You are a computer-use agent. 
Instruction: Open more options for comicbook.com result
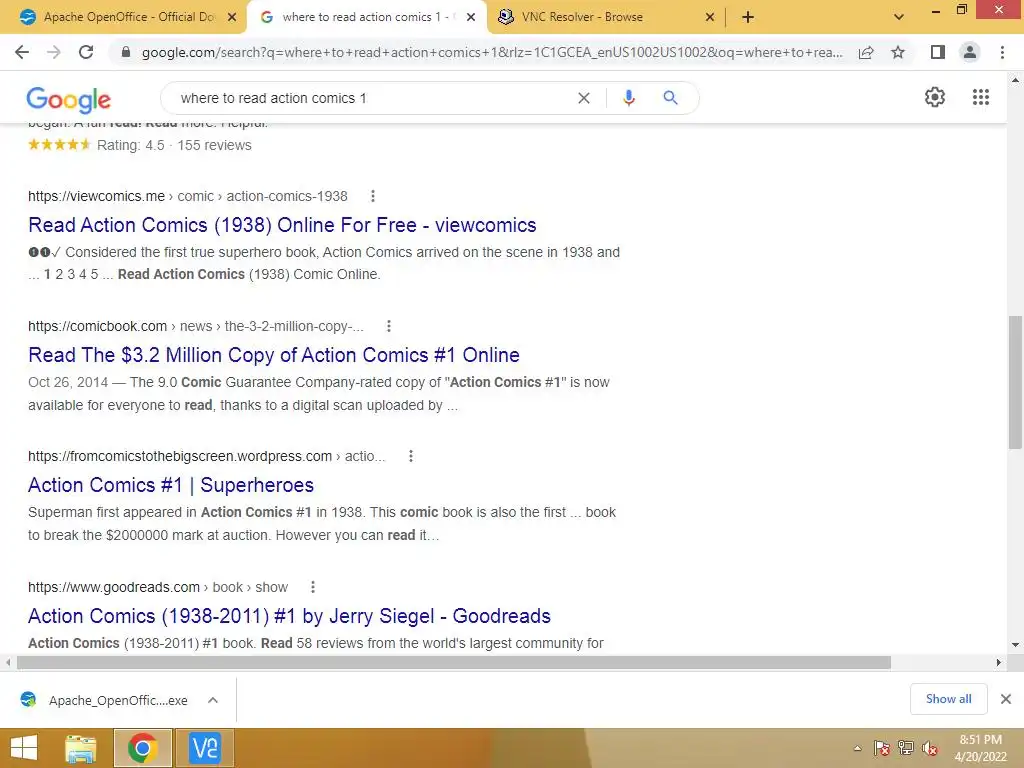(x=389, y=326)
